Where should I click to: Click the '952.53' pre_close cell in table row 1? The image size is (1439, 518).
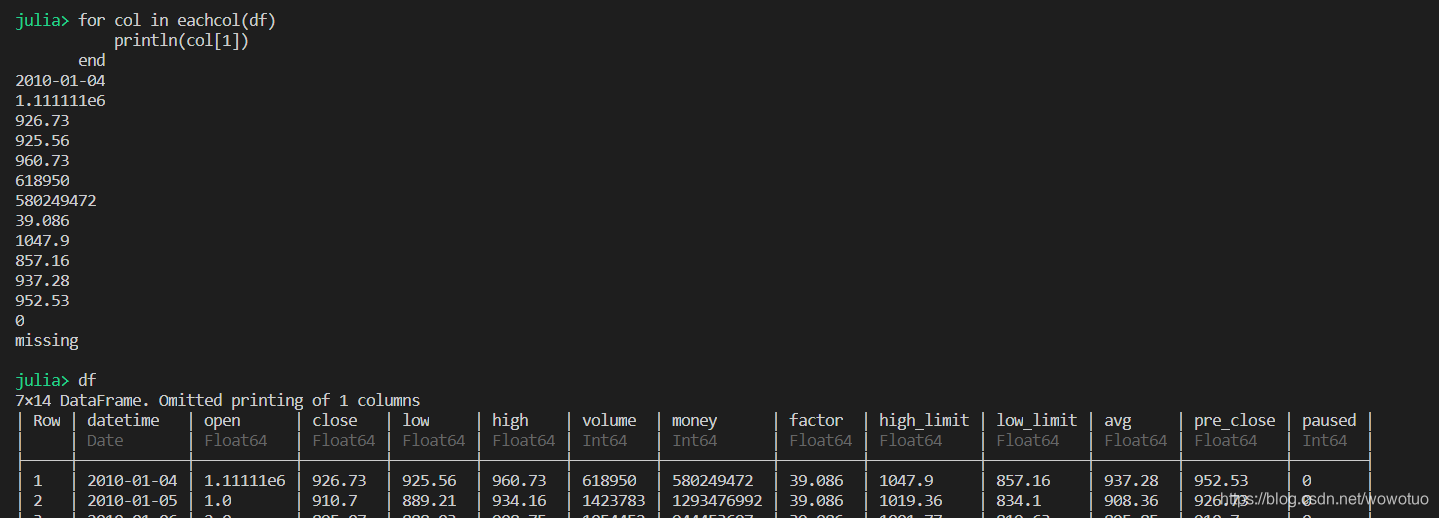point(1221,481)
